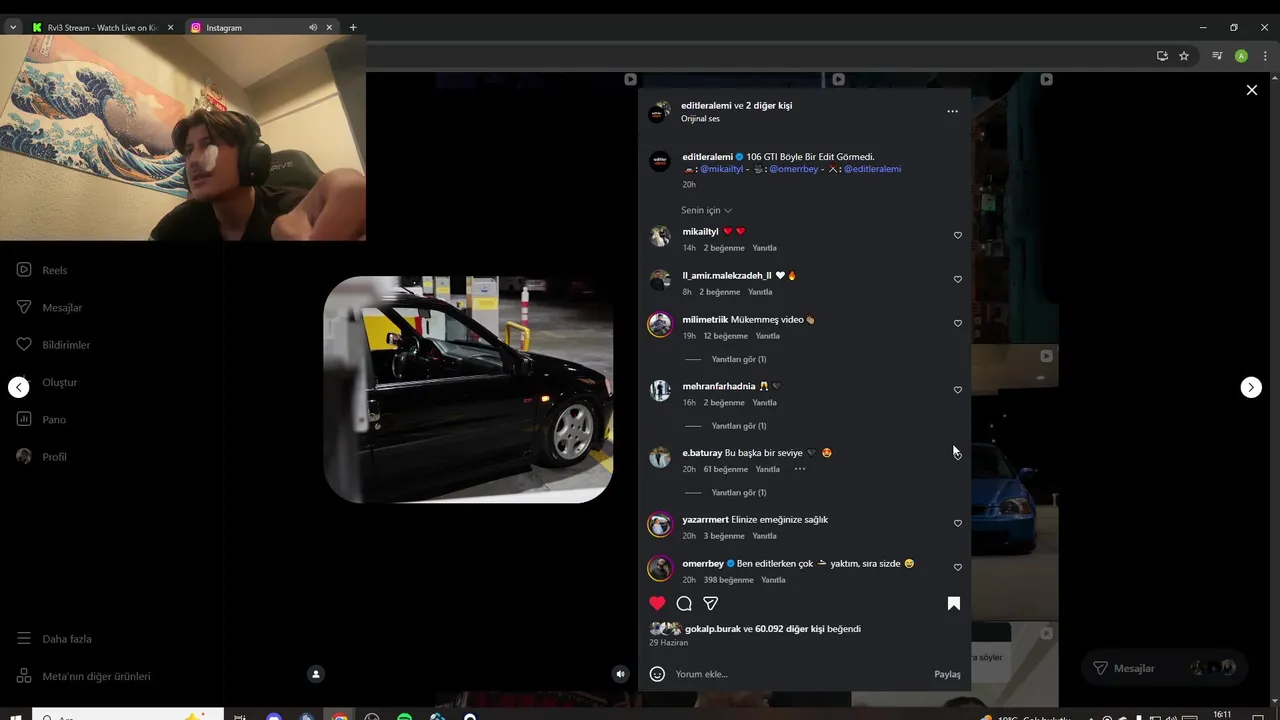Image resolution: width=1280 pixels, height=720 pixels.
Task: Open emoji picker in comment box
Action: coord(657,674)
